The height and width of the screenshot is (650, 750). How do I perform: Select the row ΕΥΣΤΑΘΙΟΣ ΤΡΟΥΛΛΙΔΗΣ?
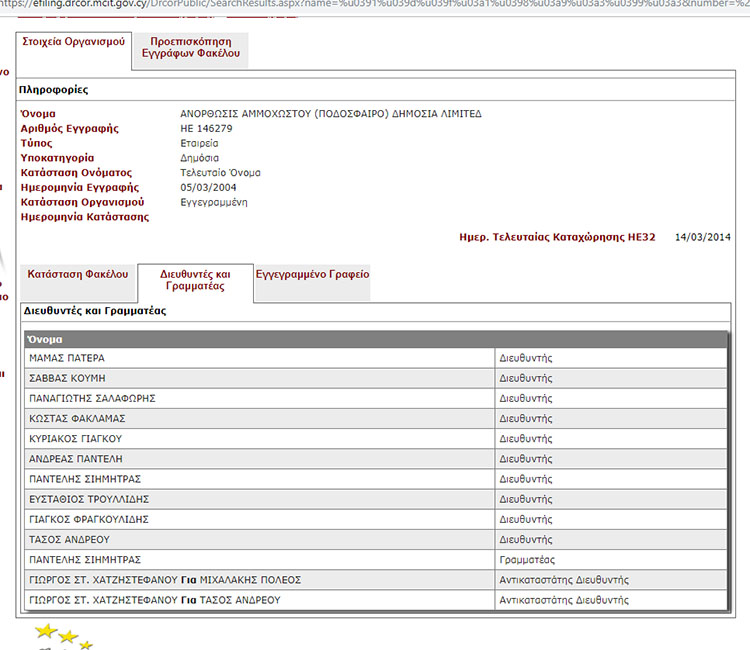pyautogui.click(x=375, y=499)
